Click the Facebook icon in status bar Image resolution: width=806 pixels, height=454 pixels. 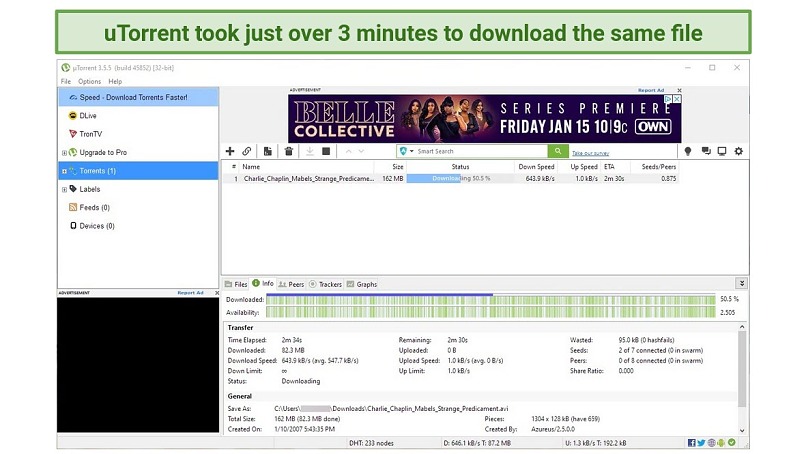click(692, 443)
